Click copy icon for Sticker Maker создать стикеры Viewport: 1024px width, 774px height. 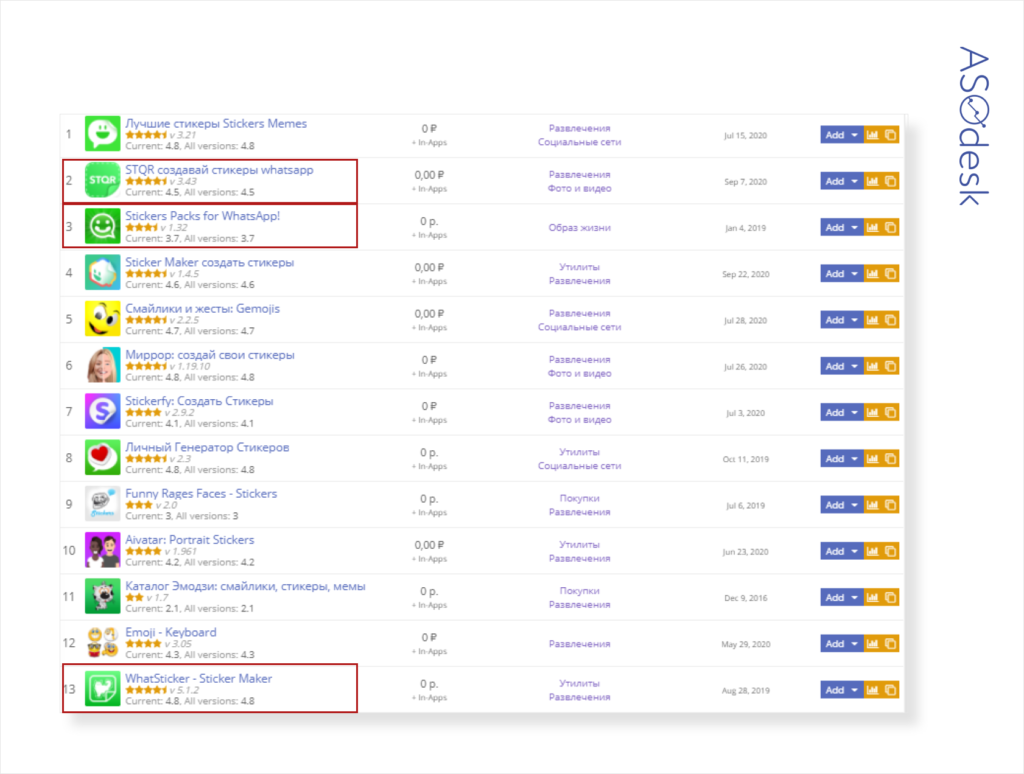890,274
